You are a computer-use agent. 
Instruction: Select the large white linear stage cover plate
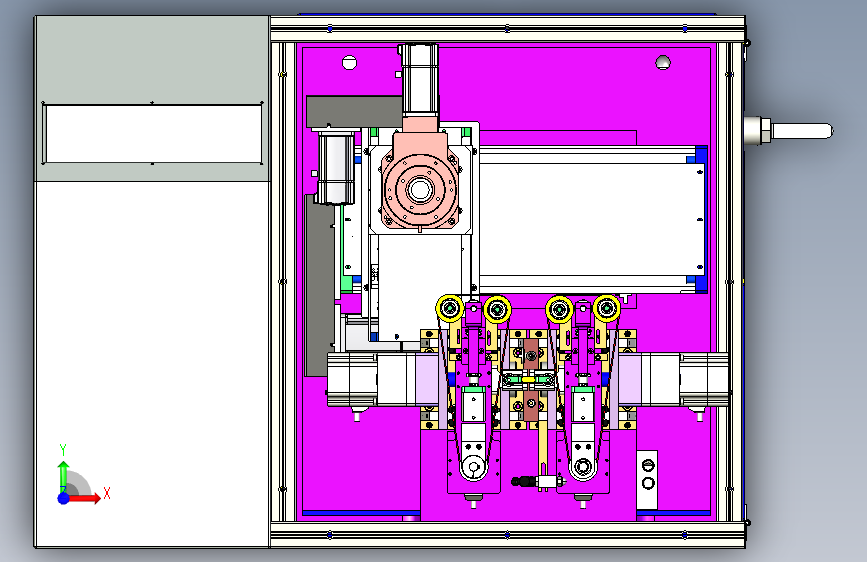tap(592, 219)
